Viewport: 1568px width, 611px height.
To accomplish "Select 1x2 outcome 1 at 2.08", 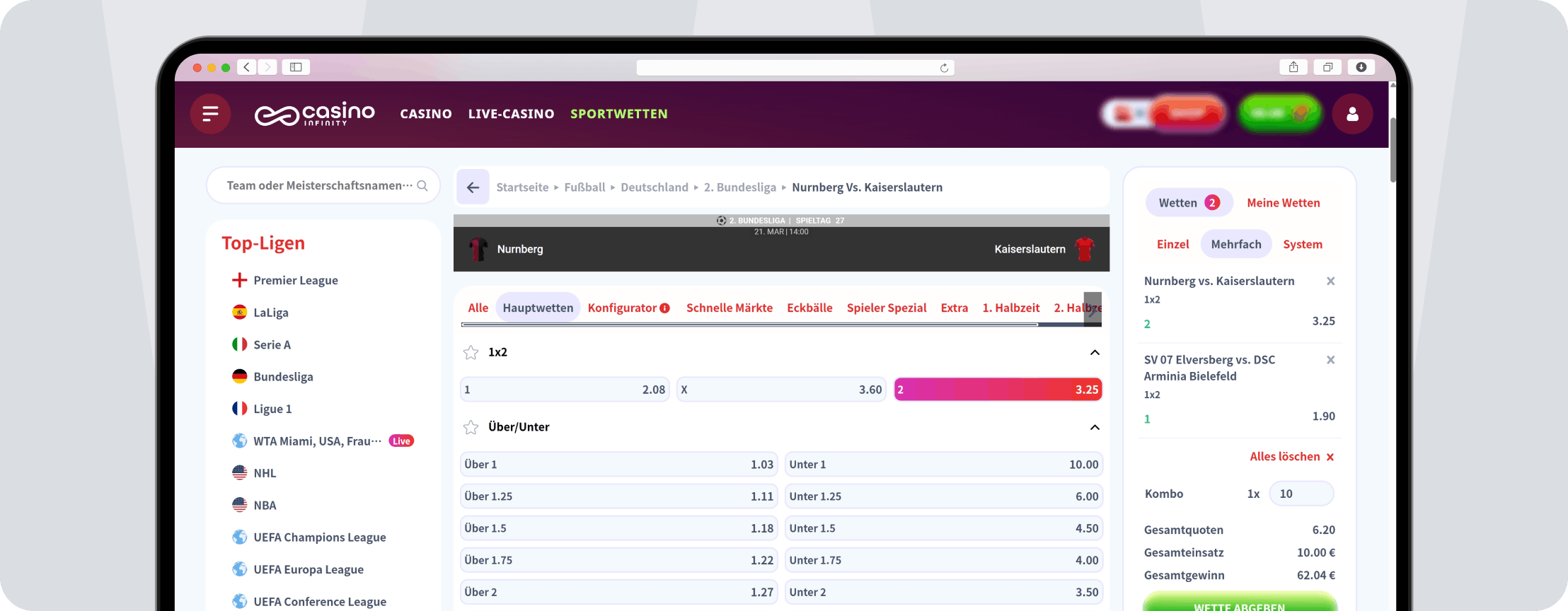I will pyautogui.click(x=565, y=390).
